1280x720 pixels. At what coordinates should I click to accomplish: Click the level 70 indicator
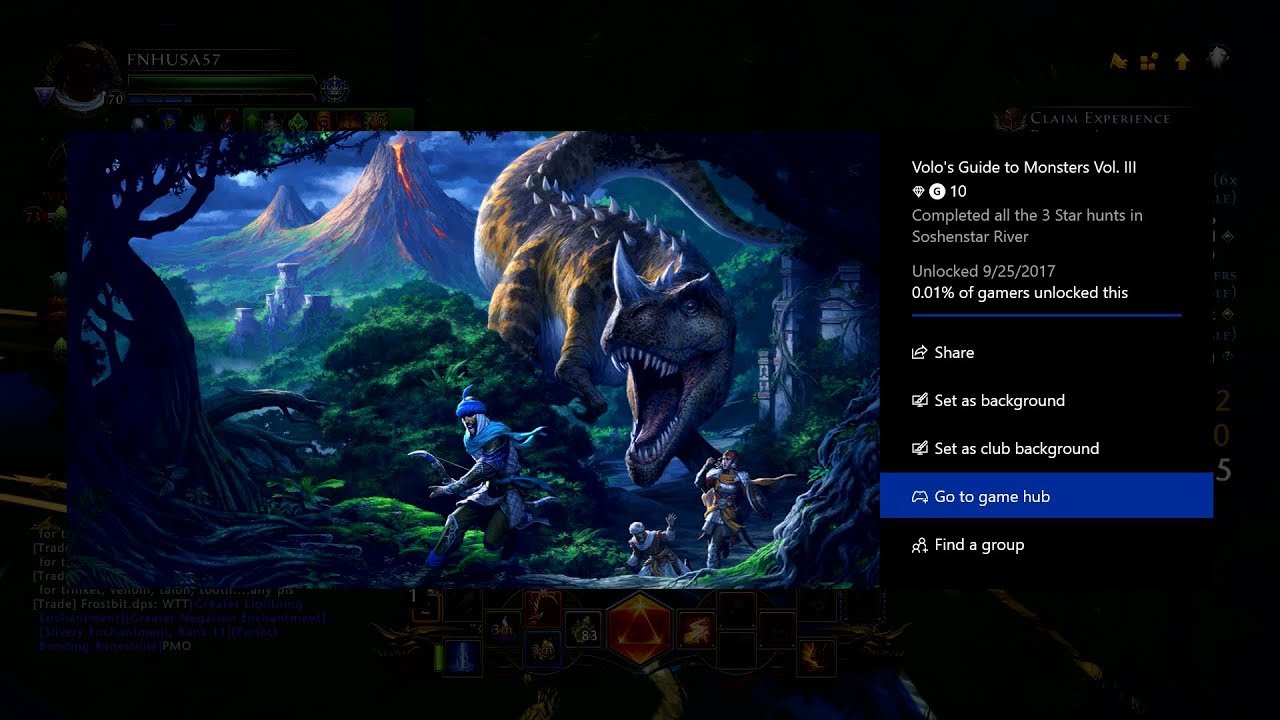click(115, 99)
